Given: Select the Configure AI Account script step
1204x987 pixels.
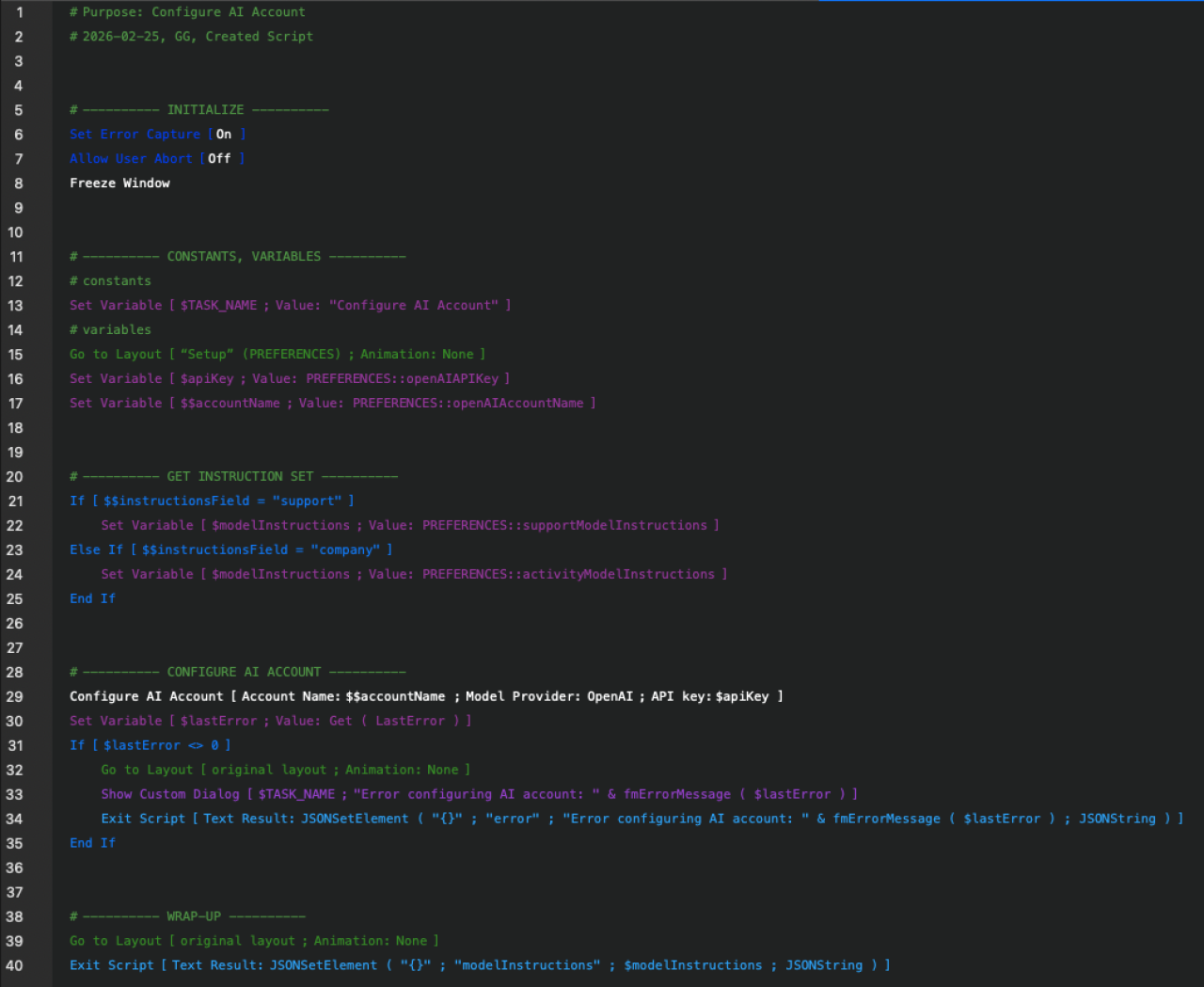Looking at the screenshot, I should (425, 697).
